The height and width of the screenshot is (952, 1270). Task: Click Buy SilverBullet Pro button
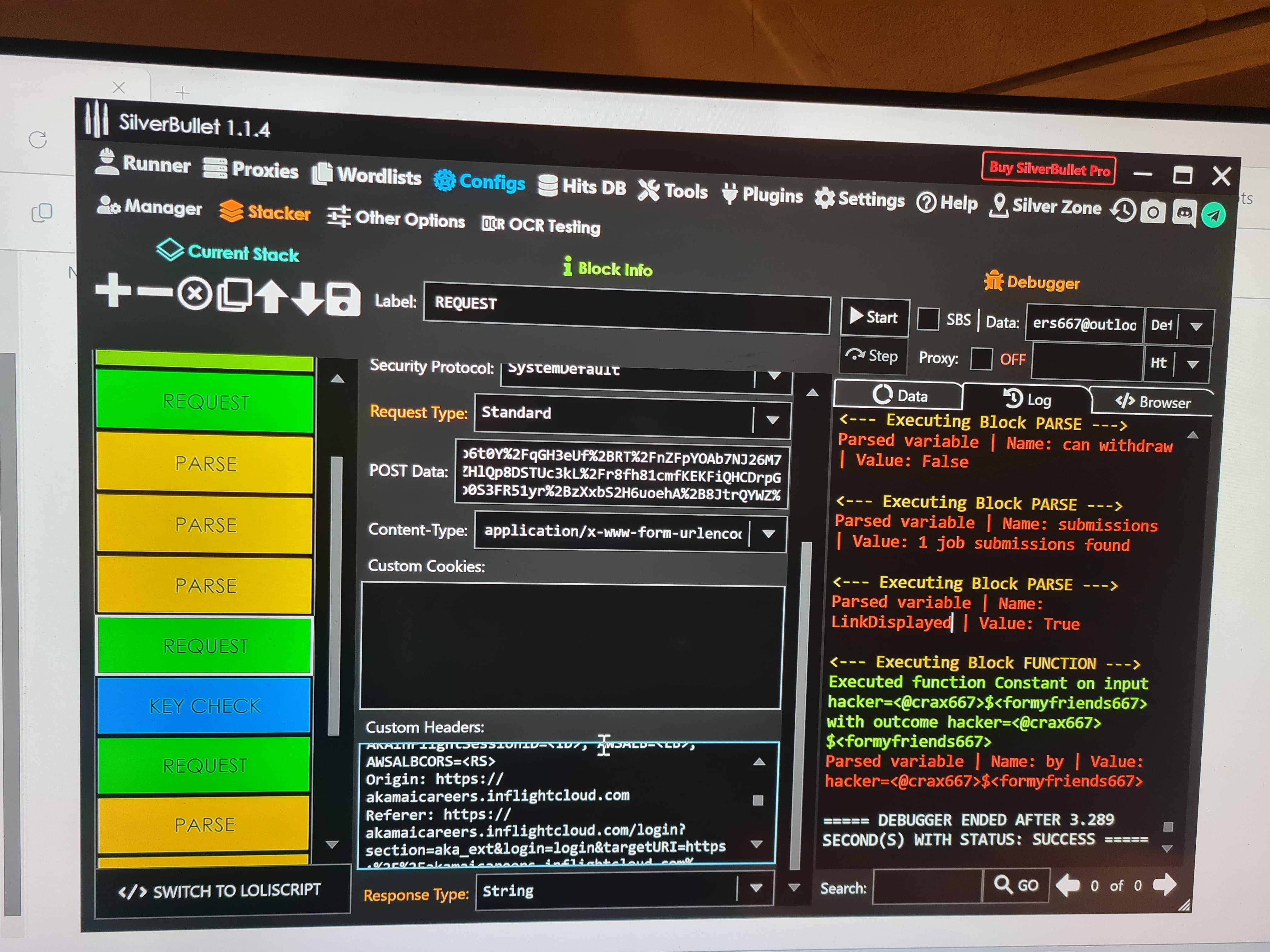click(x=1049, y=169)
